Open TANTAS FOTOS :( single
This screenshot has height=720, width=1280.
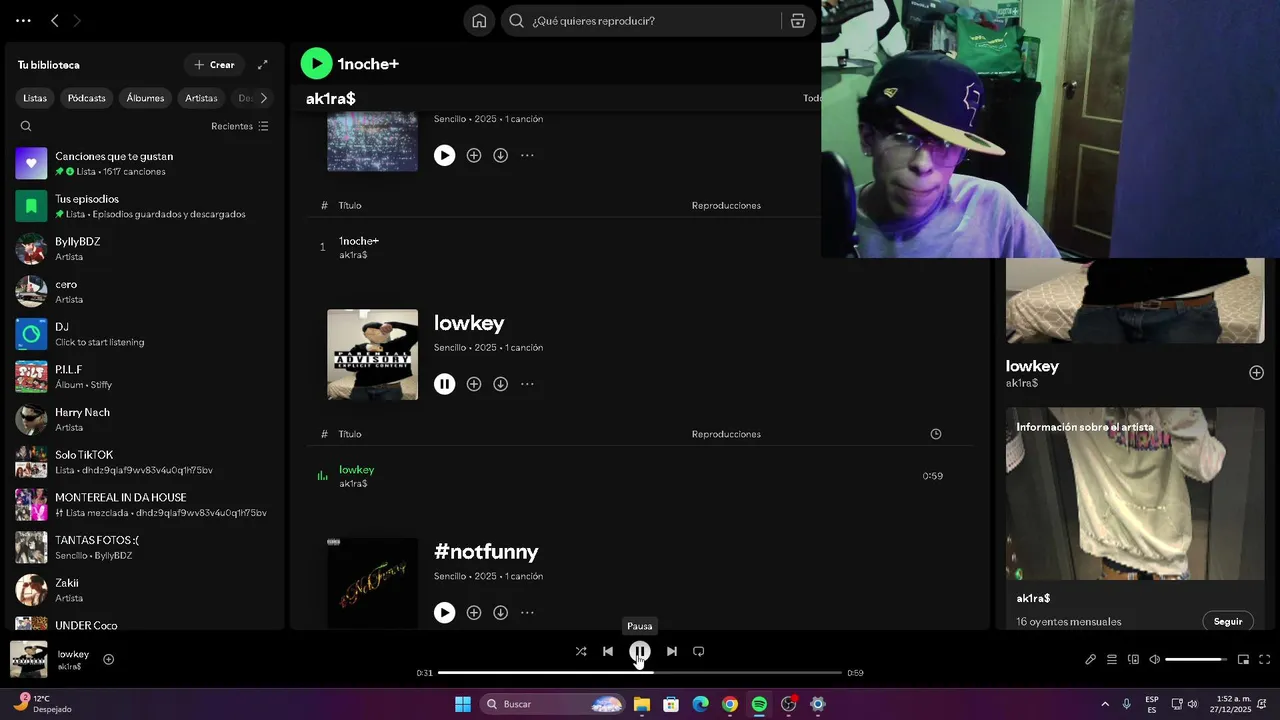point(144,547)
